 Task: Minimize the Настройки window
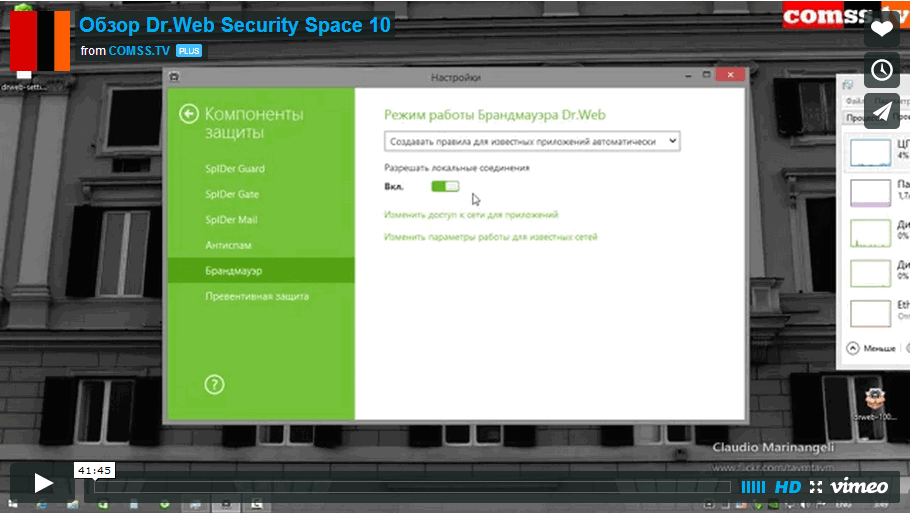[688, 76]
